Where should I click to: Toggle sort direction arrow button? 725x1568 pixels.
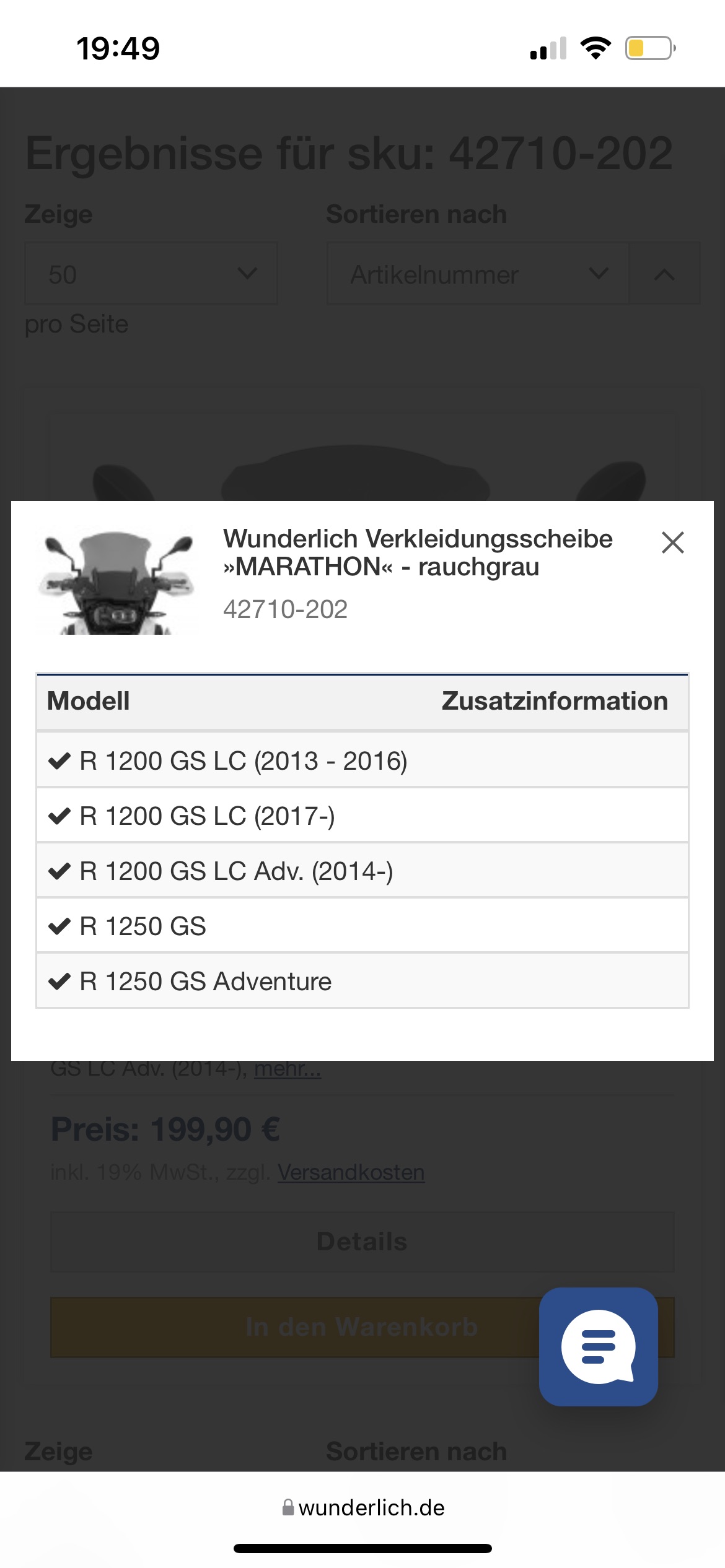tap(664, 274)
